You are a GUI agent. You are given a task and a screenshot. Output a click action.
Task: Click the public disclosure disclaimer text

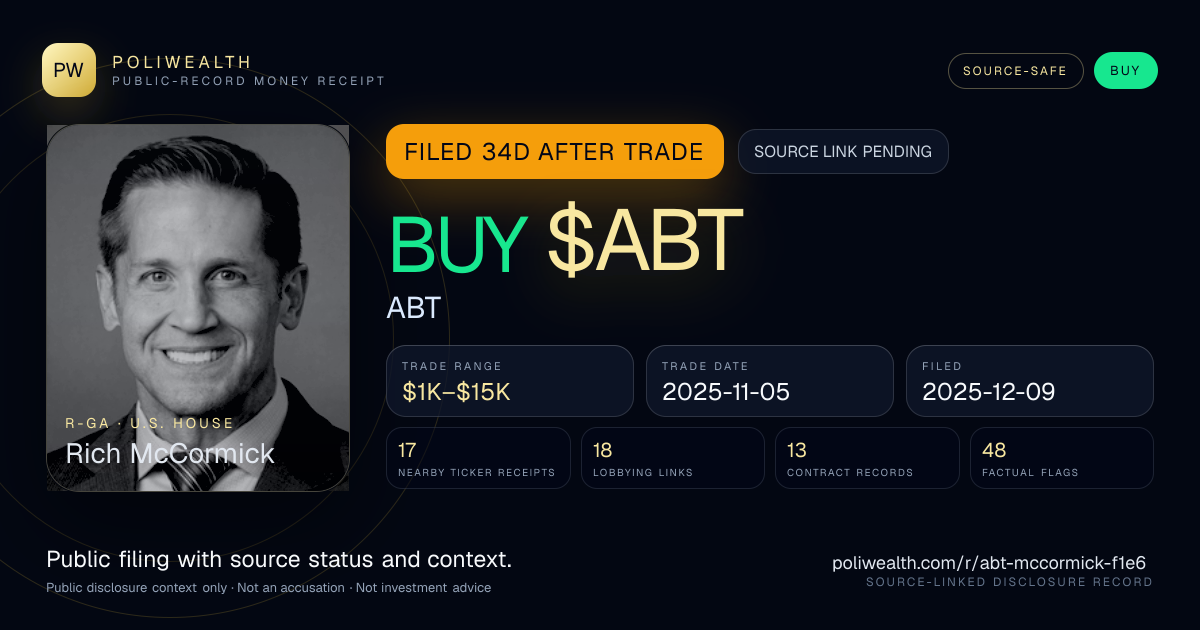coord(268,588)
